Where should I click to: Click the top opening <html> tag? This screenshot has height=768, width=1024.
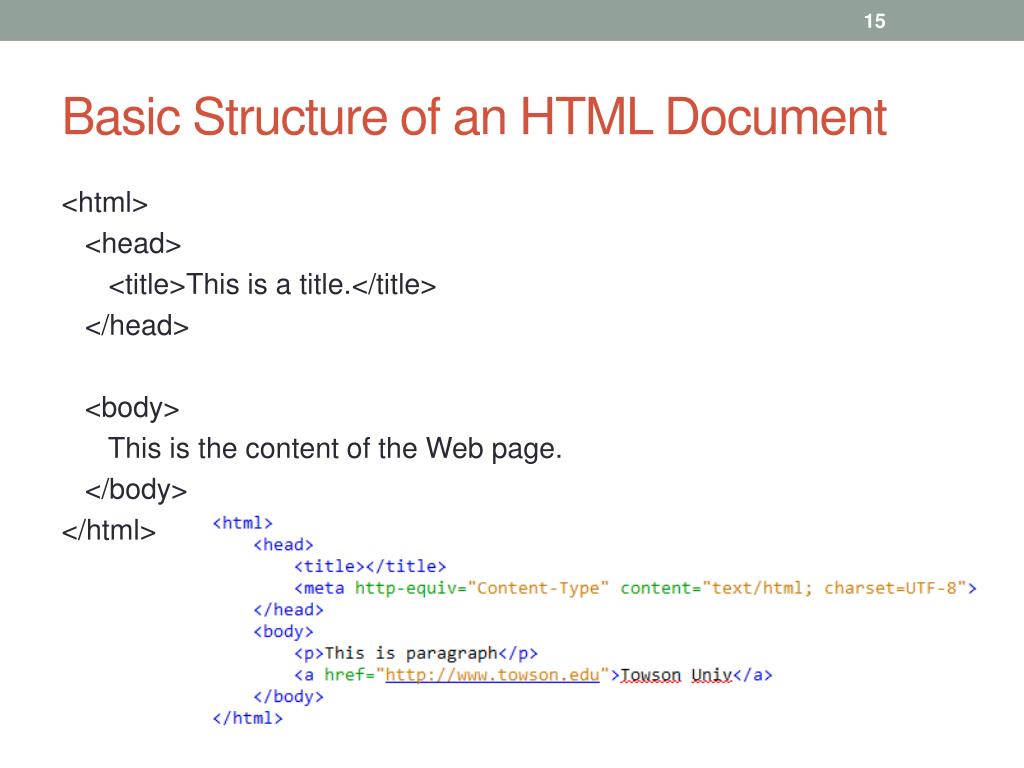click(x=104, y=202)
